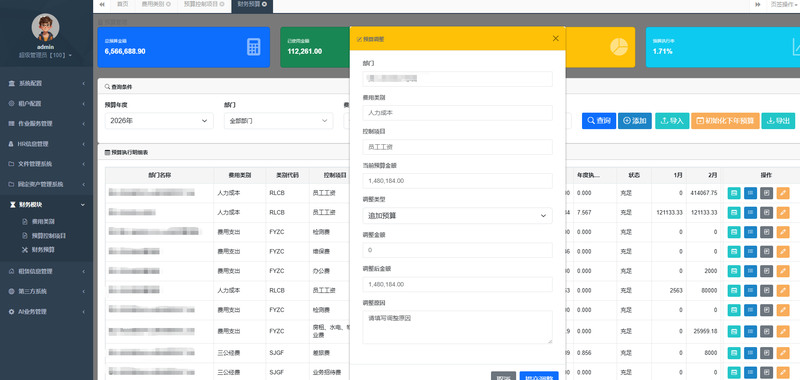Click gray document icon in row with 2563
The width and height of the screenshot is (800, 380).
click(x=766, y=290)
